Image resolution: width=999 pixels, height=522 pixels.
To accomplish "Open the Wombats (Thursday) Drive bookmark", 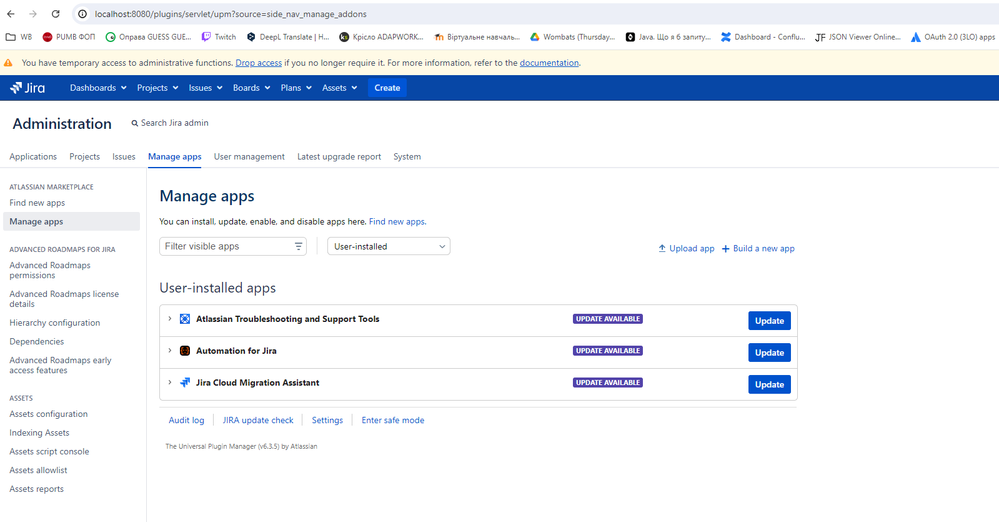I will [x=572, y=37].
